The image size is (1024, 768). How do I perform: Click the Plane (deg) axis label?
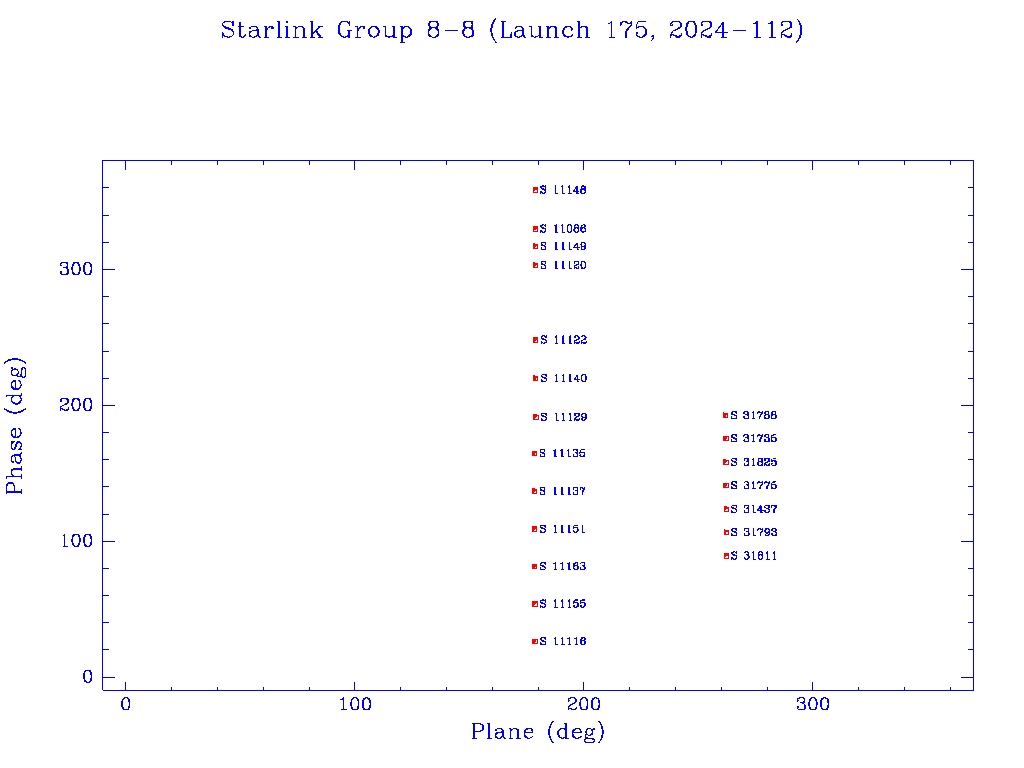[538, 731]
